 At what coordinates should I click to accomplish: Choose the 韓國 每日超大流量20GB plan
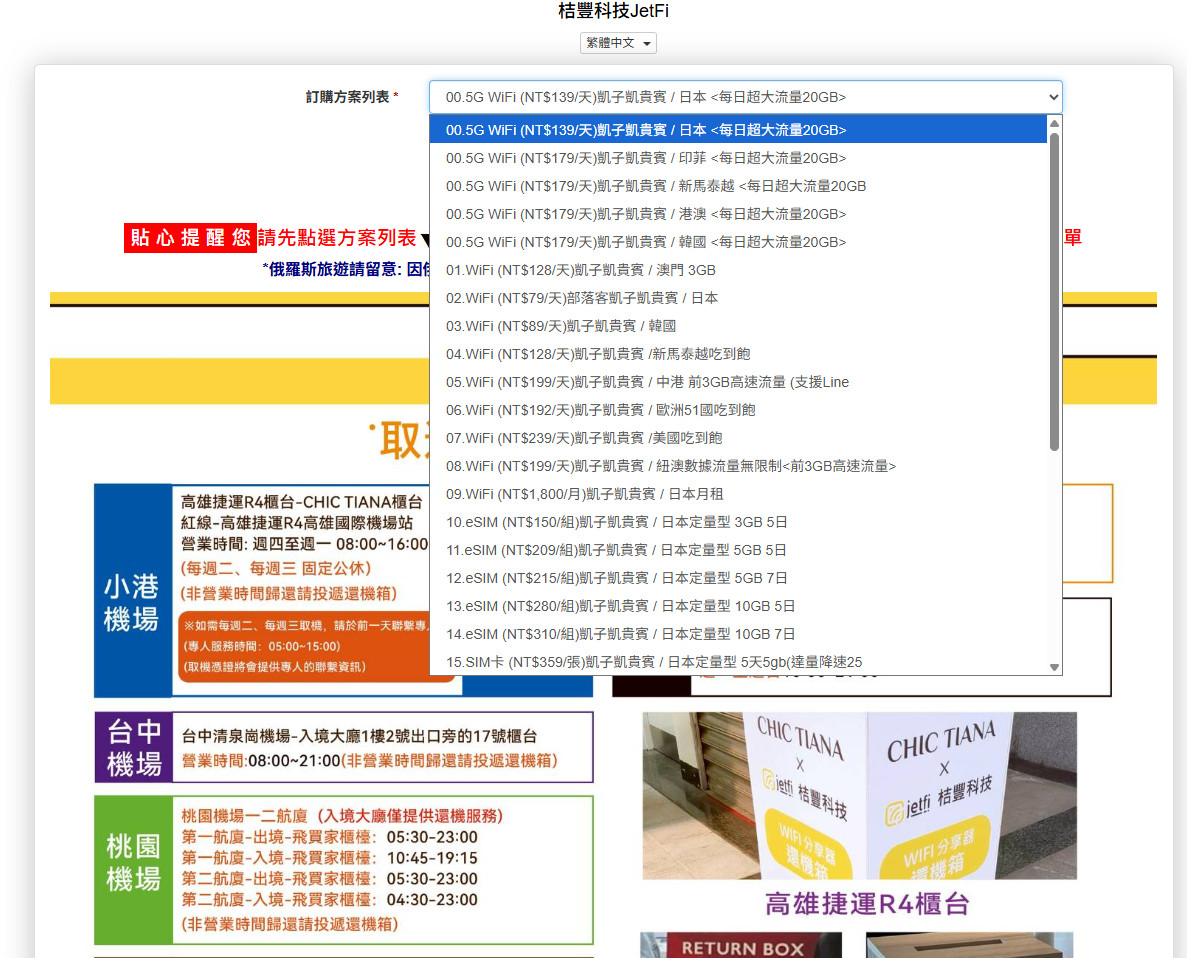pyautogui.click(x=646, y=242)
